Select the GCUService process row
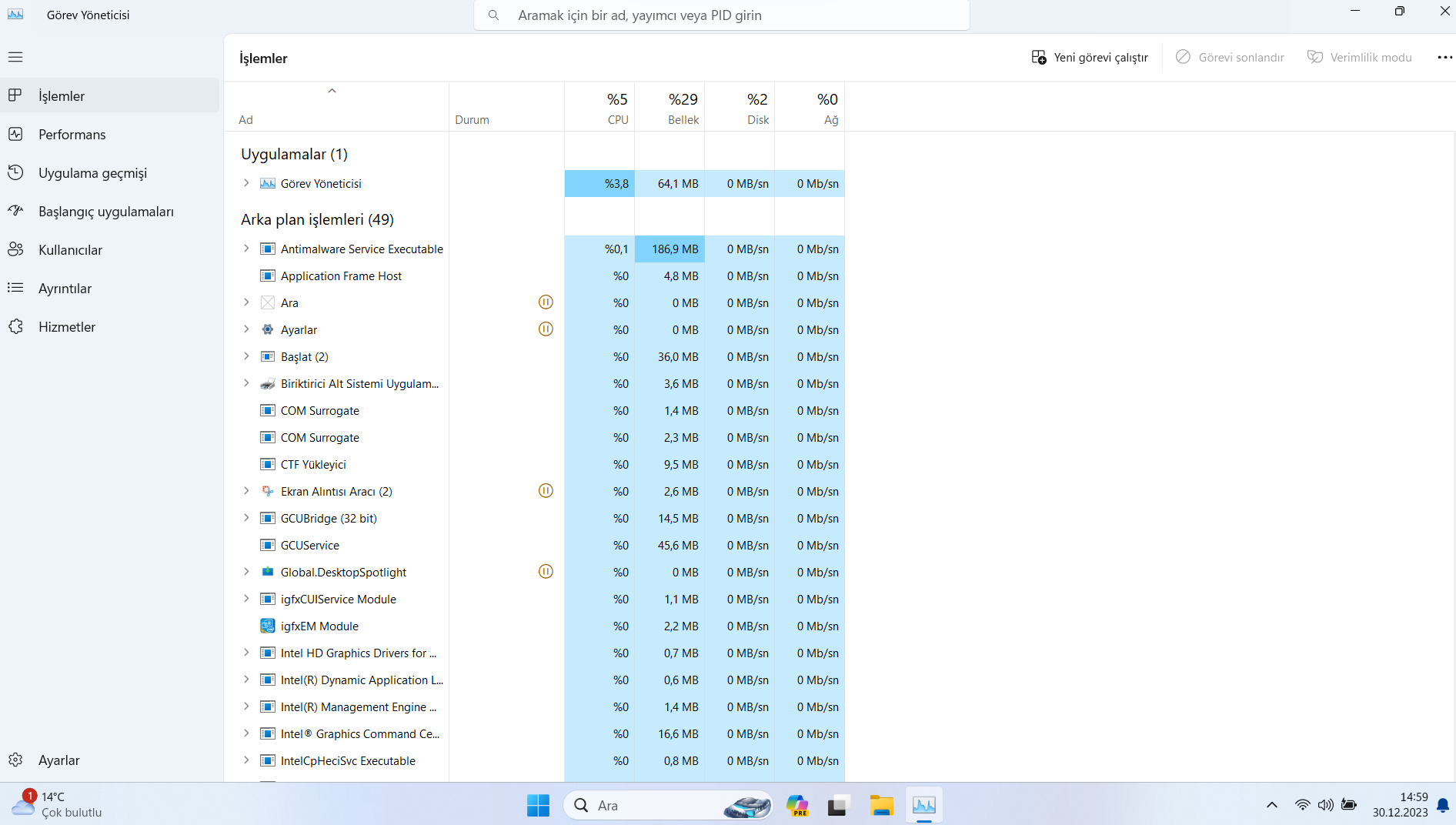 (535, 545)
